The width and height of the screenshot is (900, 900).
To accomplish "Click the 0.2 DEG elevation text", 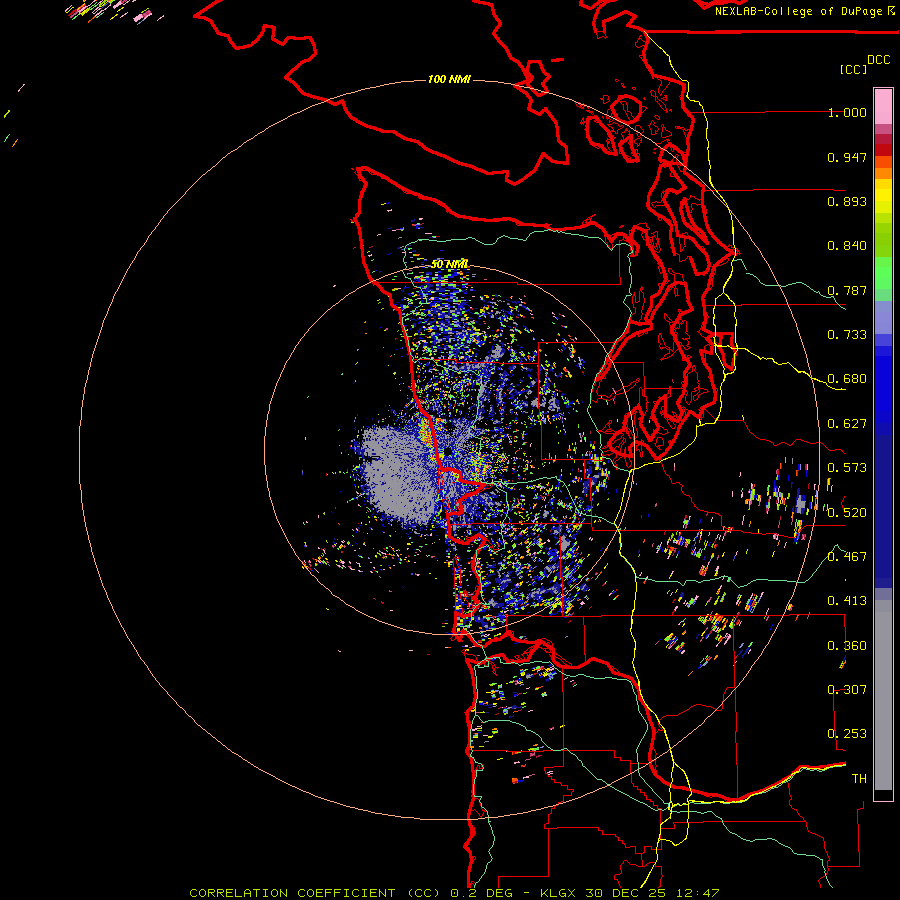I will [482, 893].
